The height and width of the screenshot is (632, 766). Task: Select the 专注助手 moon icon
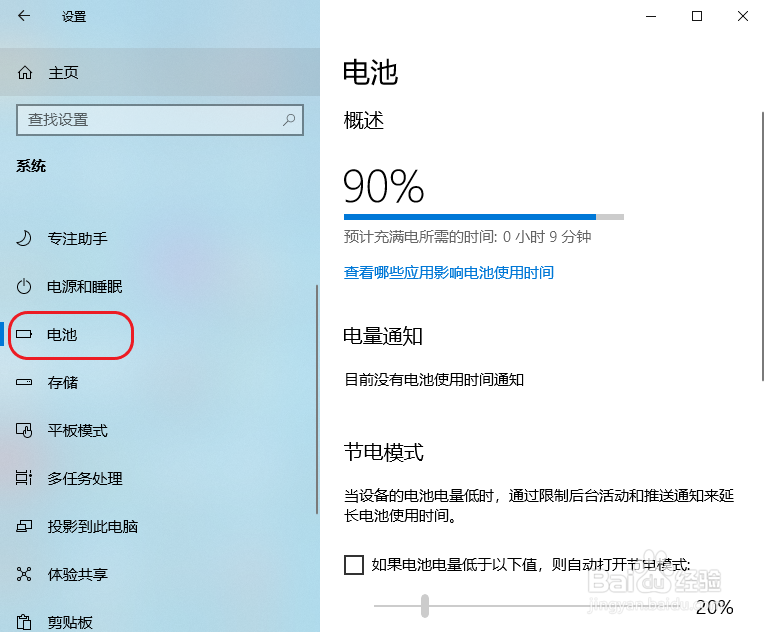point(24,238)
